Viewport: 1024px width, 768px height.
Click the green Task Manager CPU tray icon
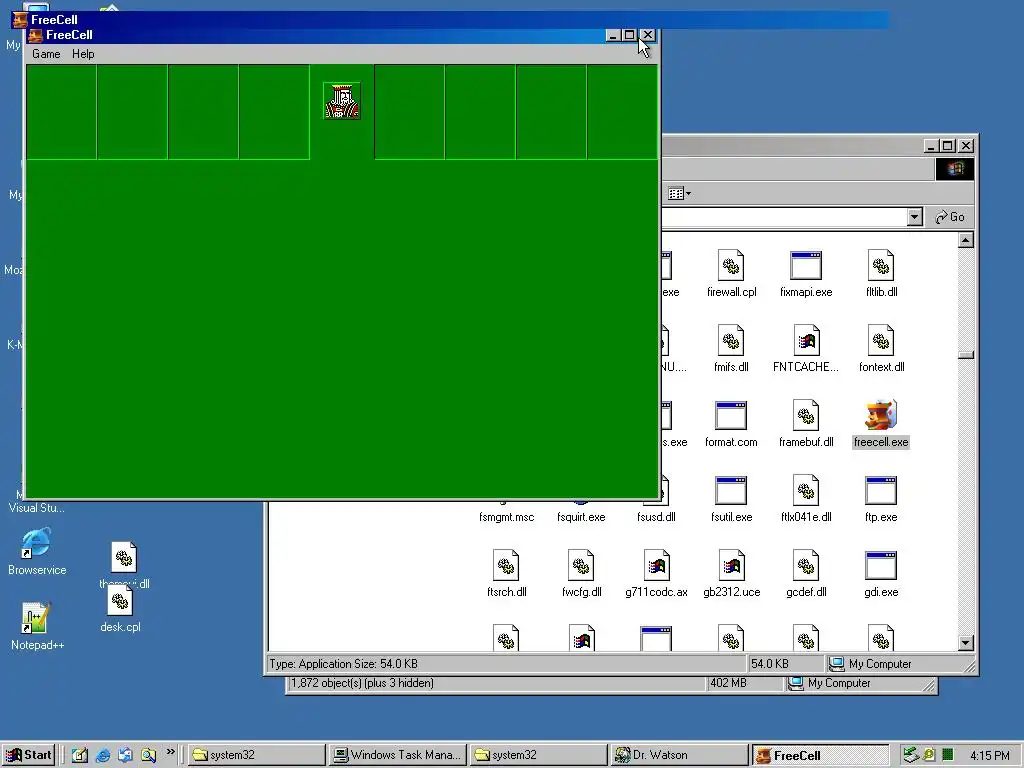[x=948, y=755]
